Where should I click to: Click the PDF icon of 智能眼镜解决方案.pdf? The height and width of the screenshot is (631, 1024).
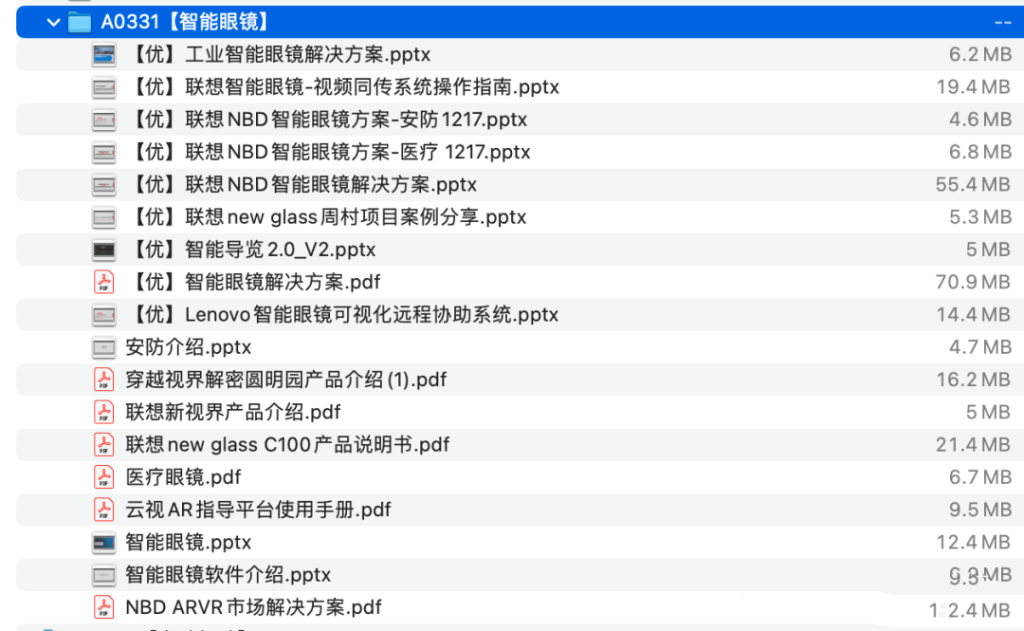click(103, 282)
